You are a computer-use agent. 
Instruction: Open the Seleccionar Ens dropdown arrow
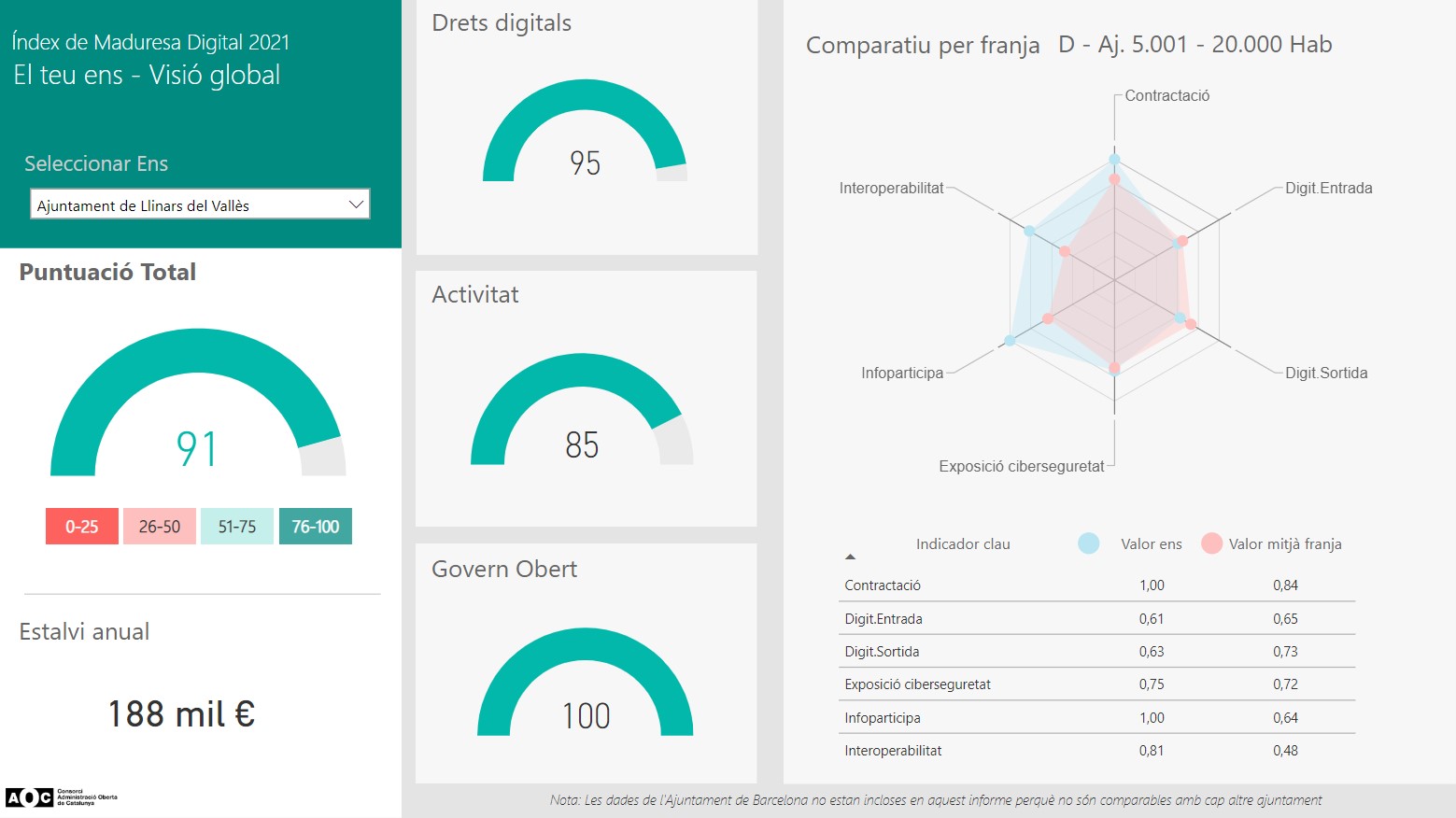click(x=355, y=204)
